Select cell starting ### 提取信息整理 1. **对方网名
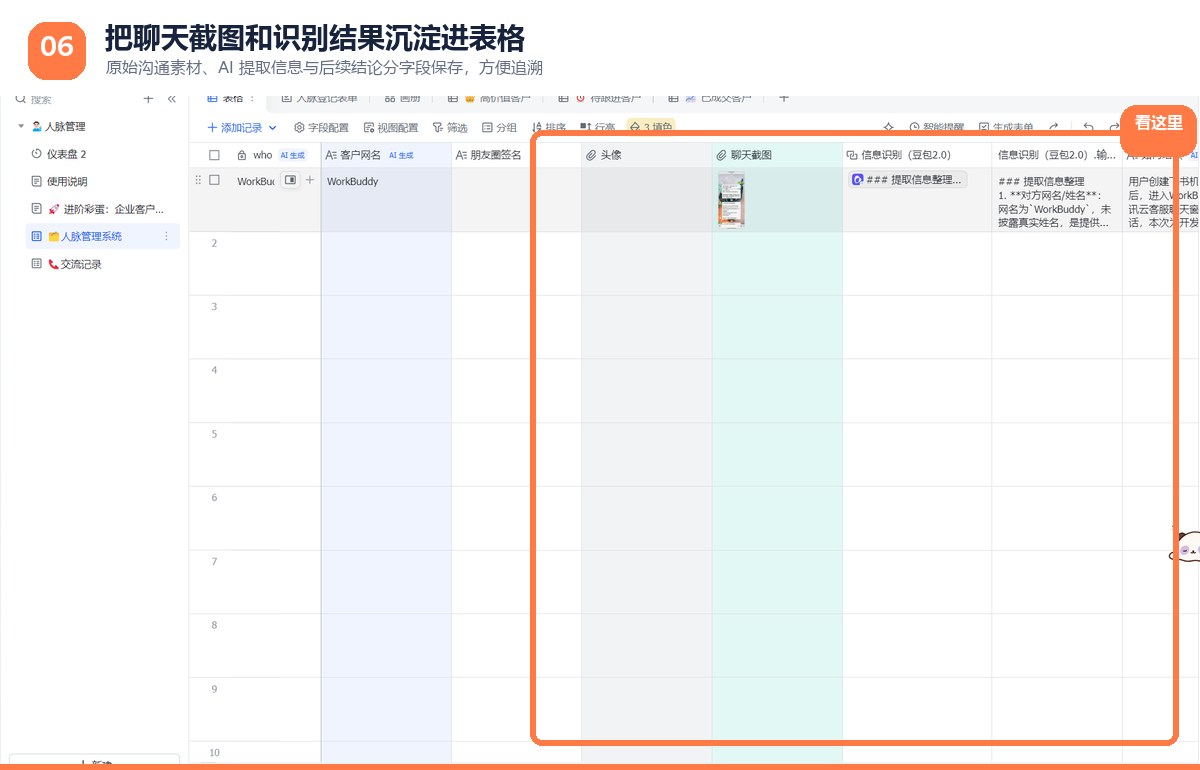The height and width of the screenshot is (770, 1200). pyautogui.click(x=1057, y=199)
